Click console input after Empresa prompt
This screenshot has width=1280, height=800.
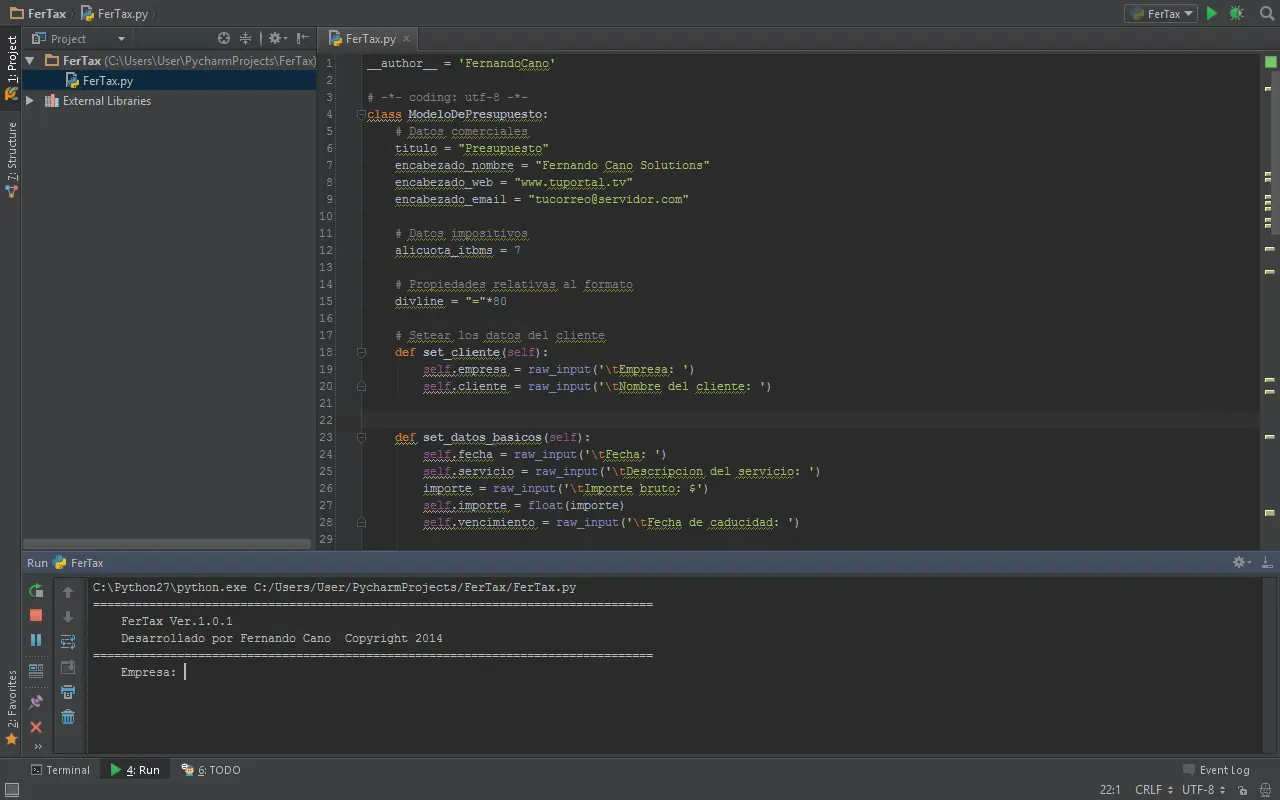[x=186, y=672]
